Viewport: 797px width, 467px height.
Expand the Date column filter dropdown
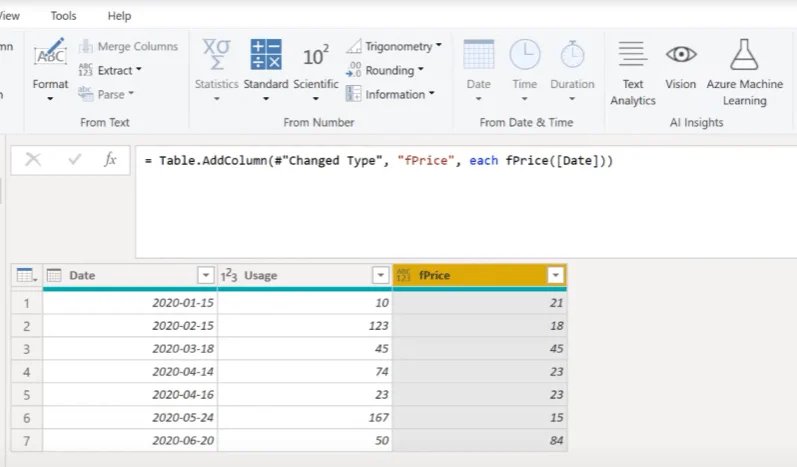205,275
